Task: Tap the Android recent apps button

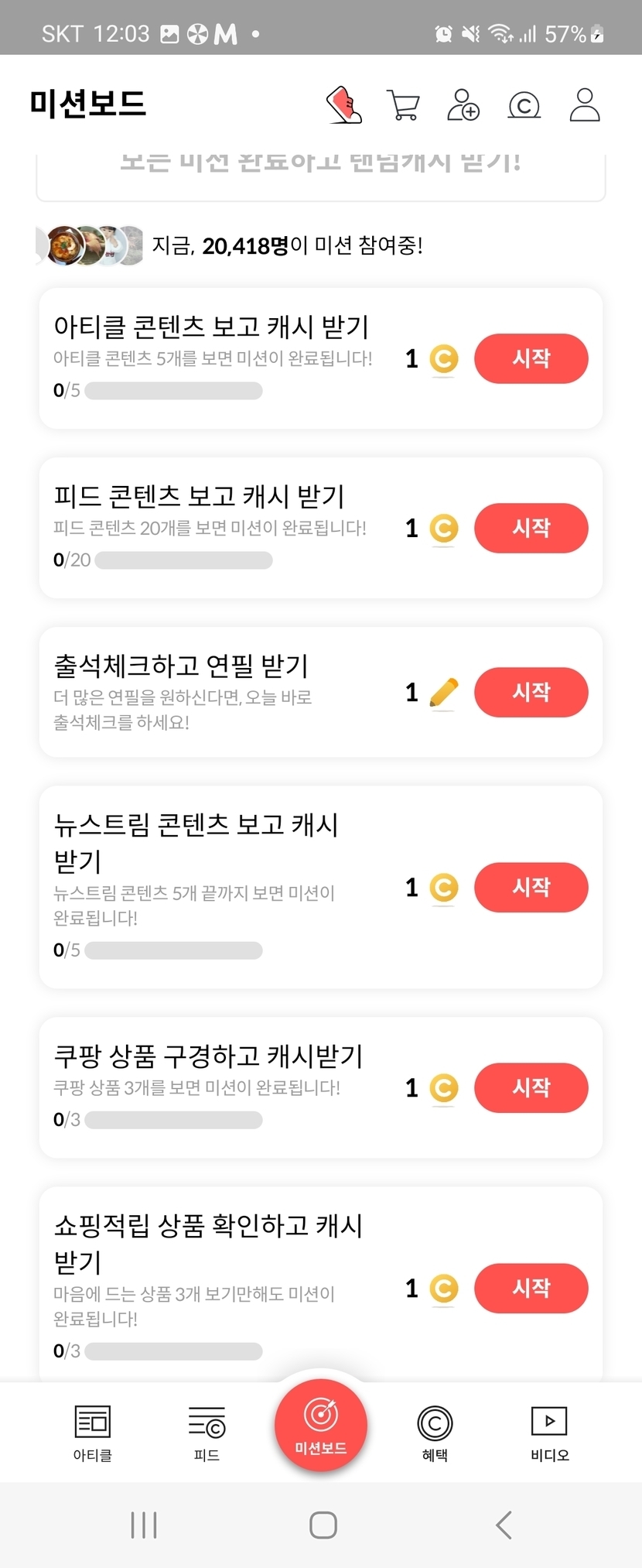Action: pyautogui.click(x=144, y=1525)
